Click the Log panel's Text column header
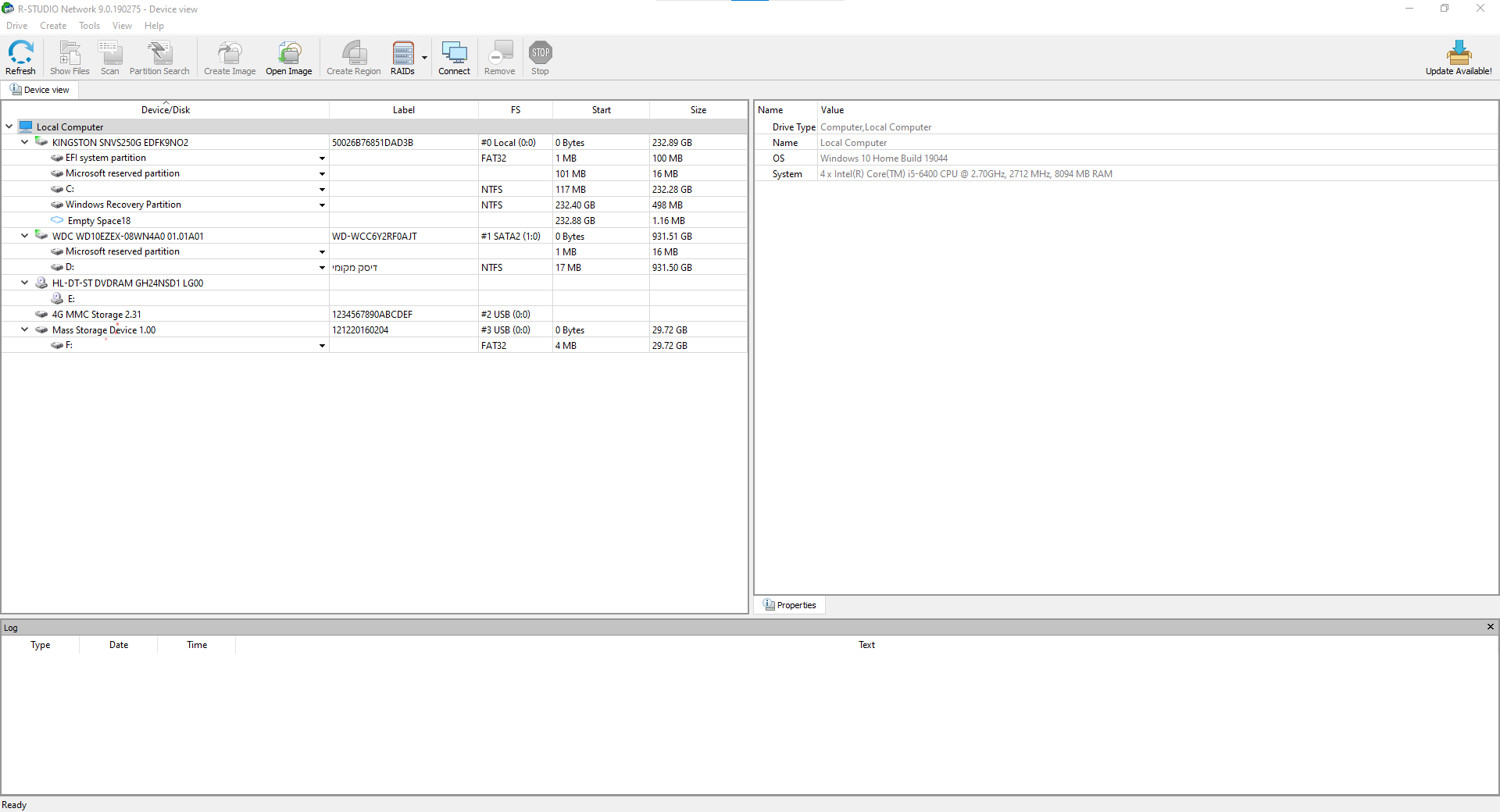This screenshot has width=1500, height=812. [x=866, y=645]
